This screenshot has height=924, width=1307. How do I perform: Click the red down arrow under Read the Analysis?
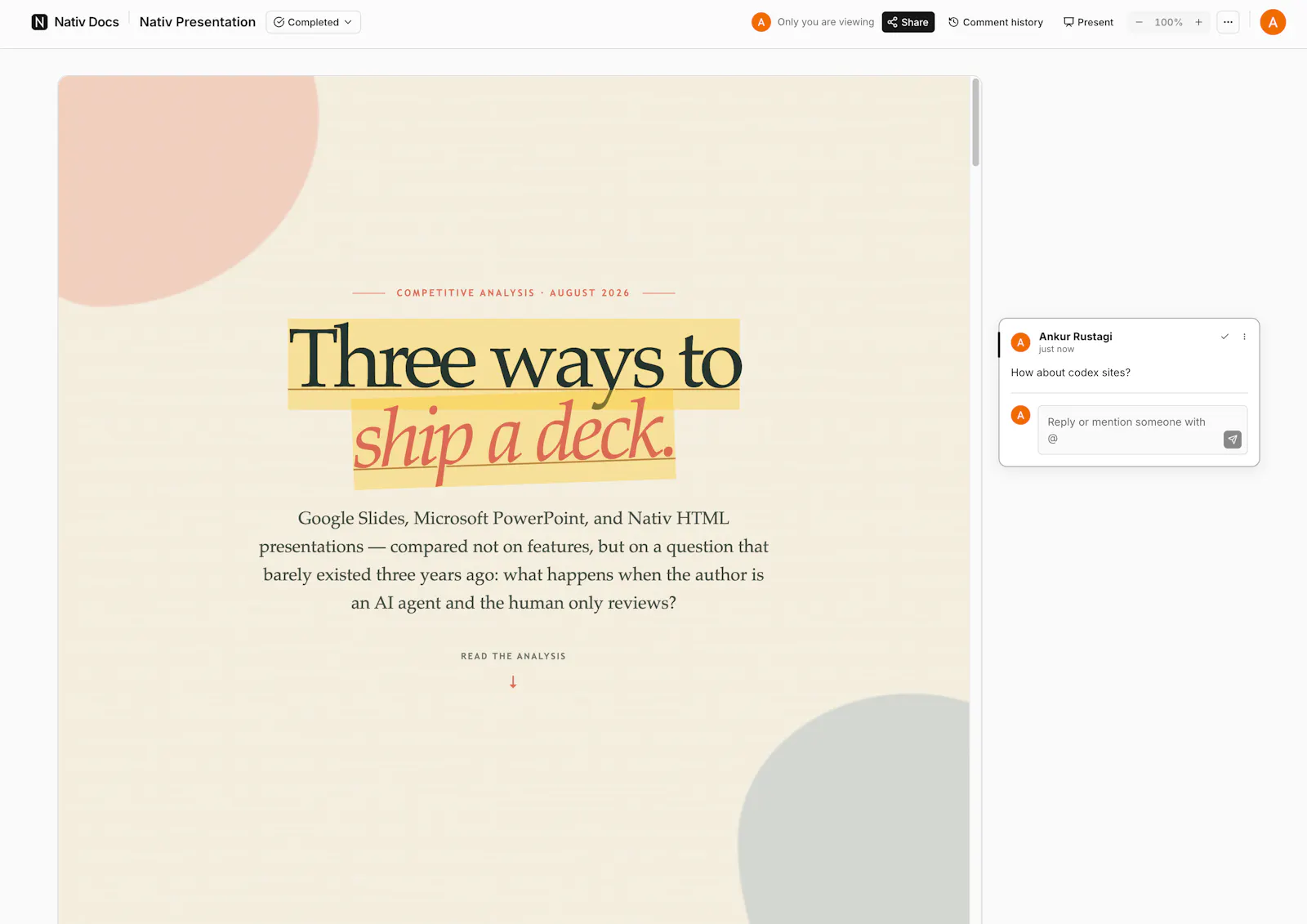click(513, 681)
